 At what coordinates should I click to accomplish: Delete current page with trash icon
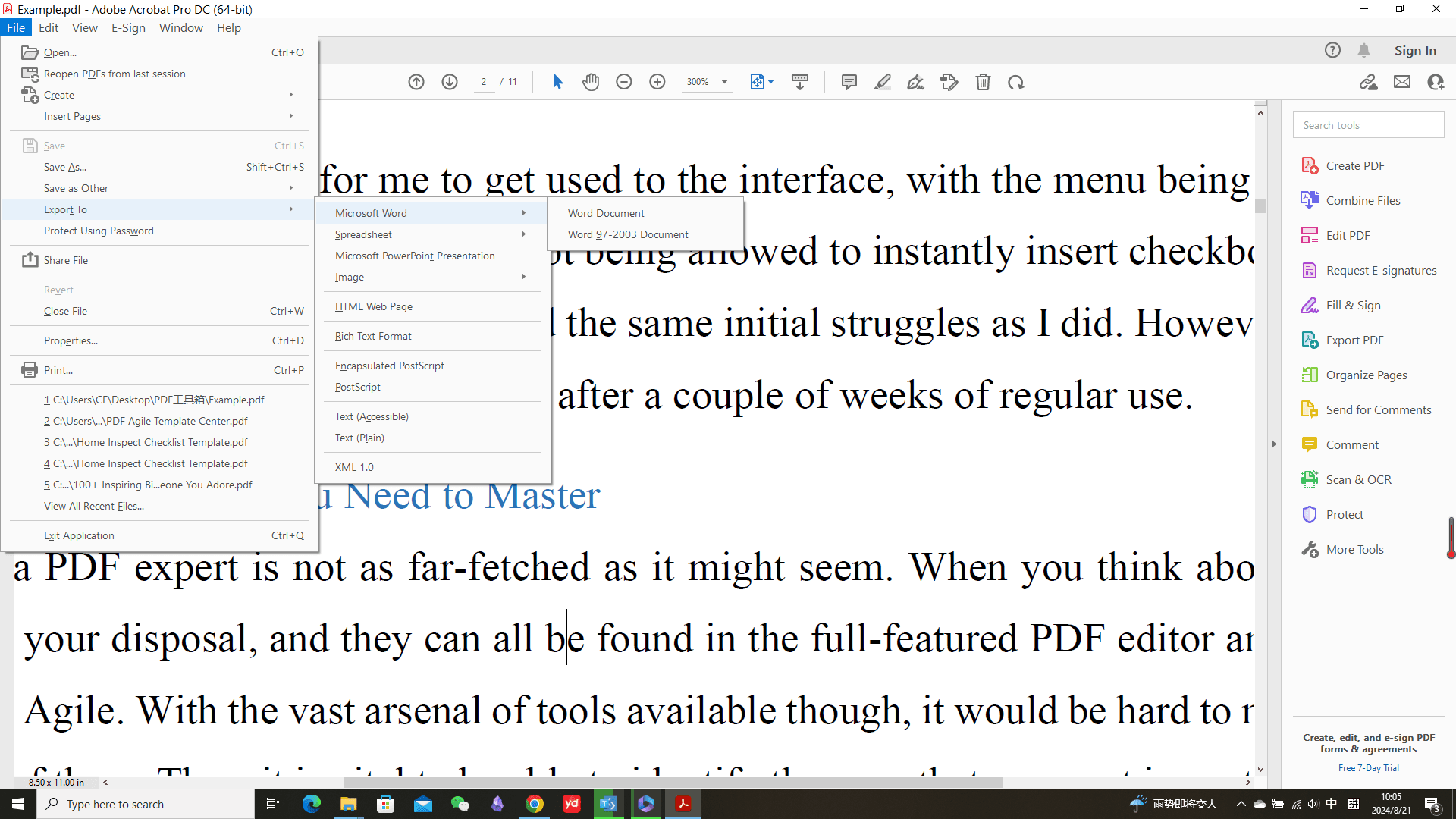984,82
